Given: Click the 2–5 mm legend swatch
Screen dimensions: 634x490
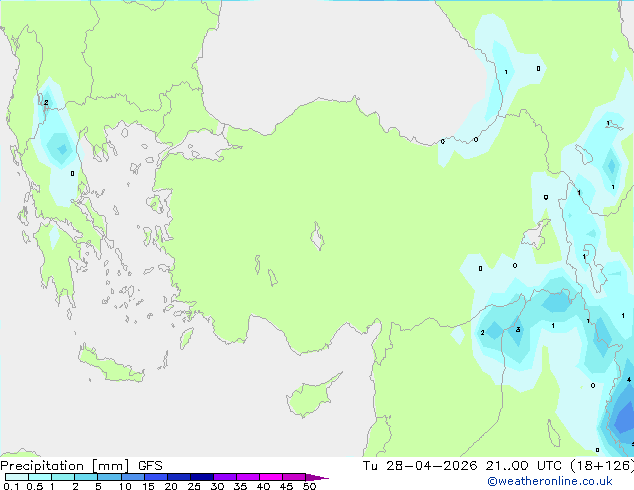Looking at the screenshot, I should (x=86, y=477).
